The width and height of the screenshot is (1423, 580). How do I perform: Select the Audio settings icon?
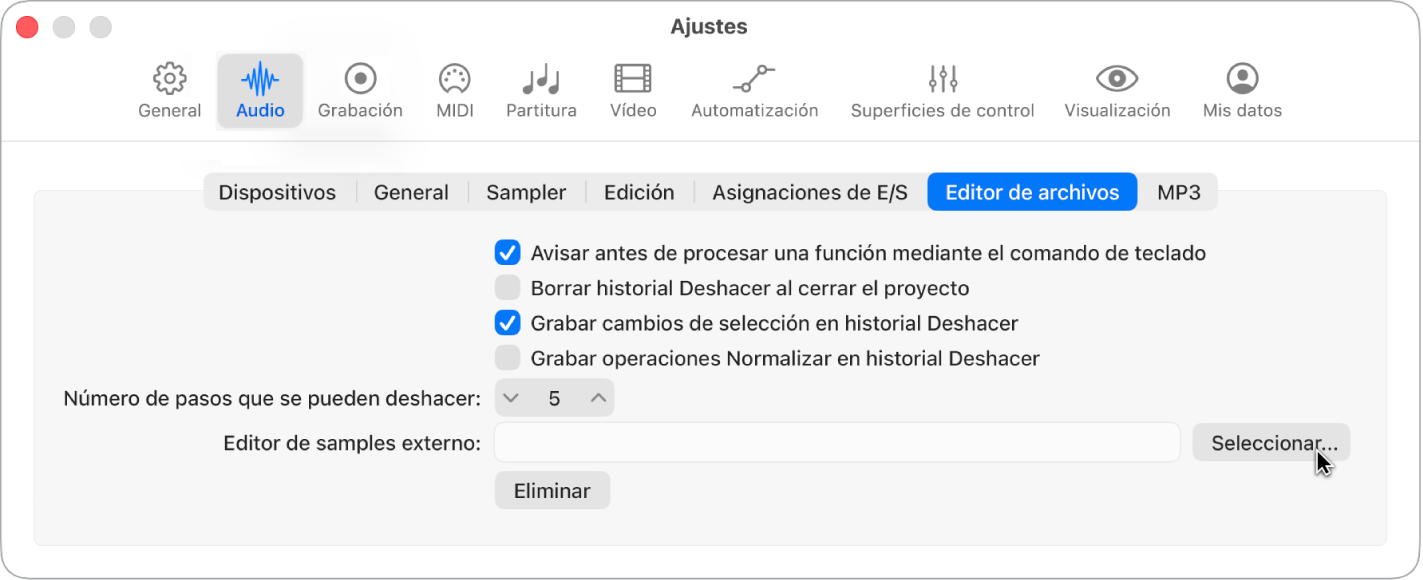coord(259,87)
